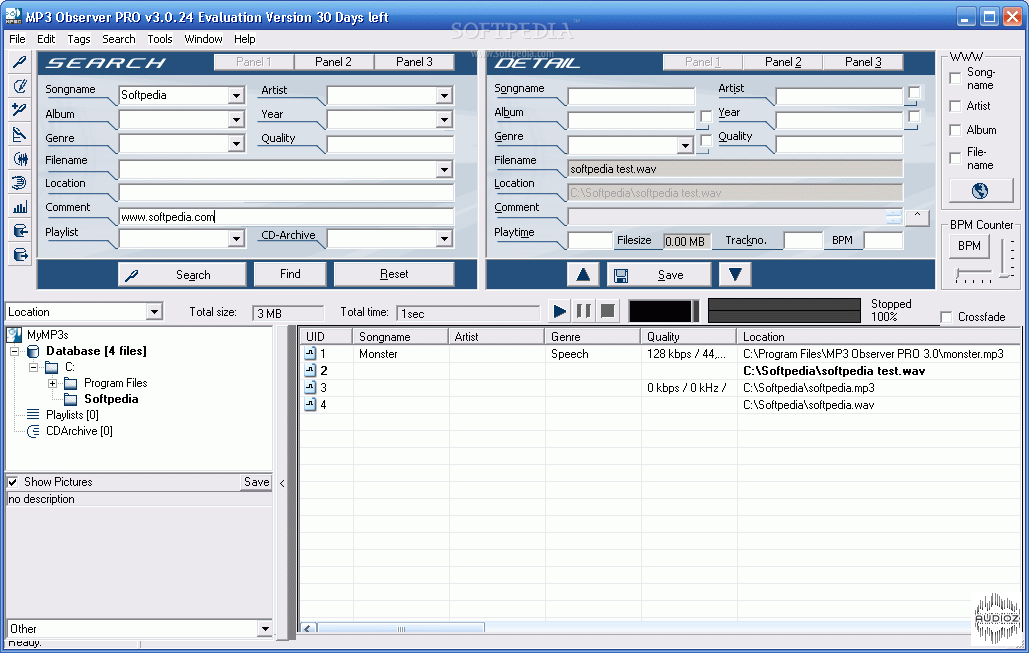This screenshot has width=1029, height=653.
Task: Move to next record with down arrow
Action: 735,274
